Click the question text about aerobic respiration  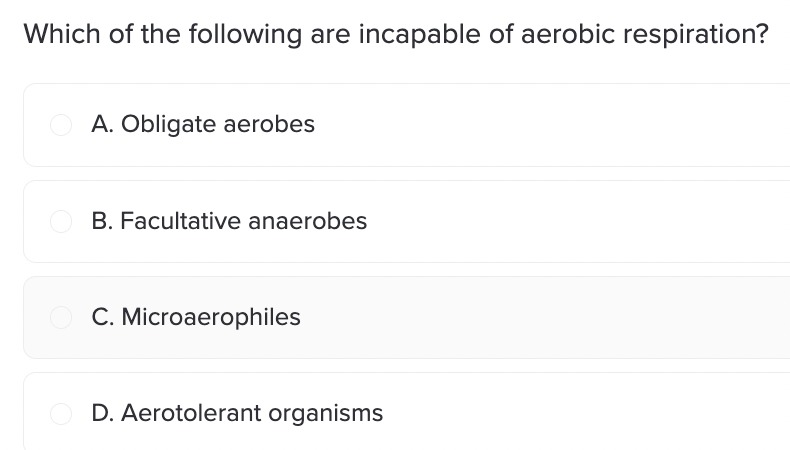396,35
